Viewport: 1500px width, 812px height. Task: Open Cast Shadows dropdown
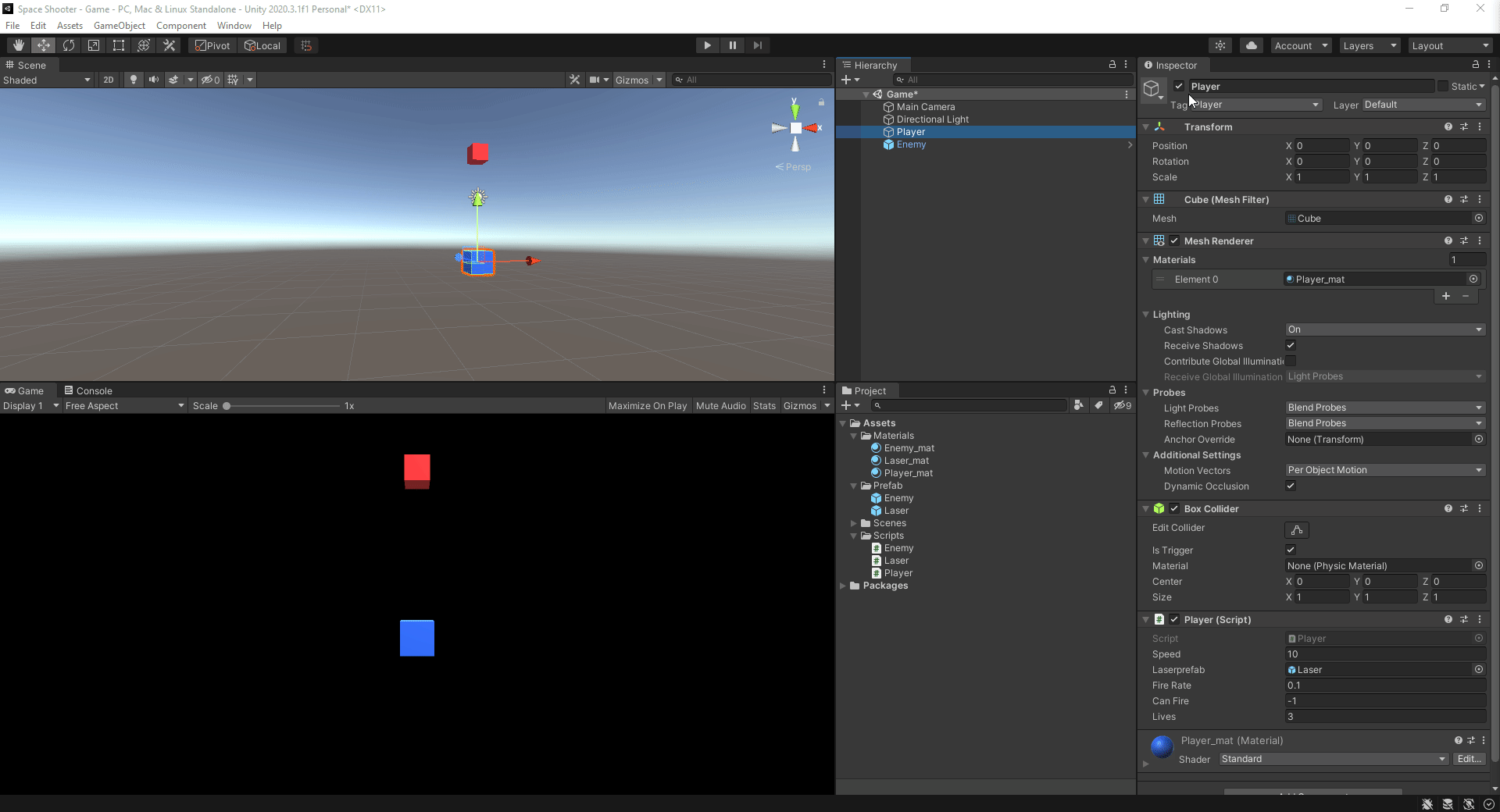point(1385,329)
